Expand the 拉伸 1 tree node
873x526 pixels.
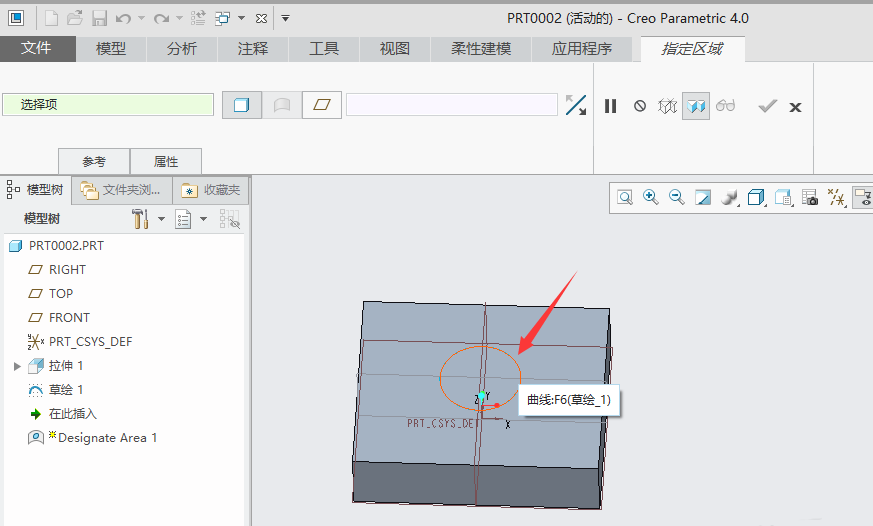tap(17, 366)
